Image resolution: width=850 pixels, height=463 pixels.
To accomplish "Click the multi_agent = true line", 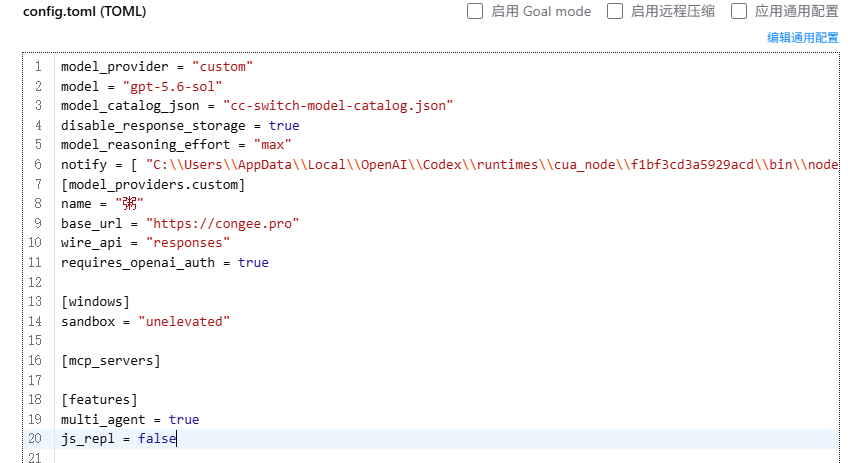I will (x=130, y=419).
